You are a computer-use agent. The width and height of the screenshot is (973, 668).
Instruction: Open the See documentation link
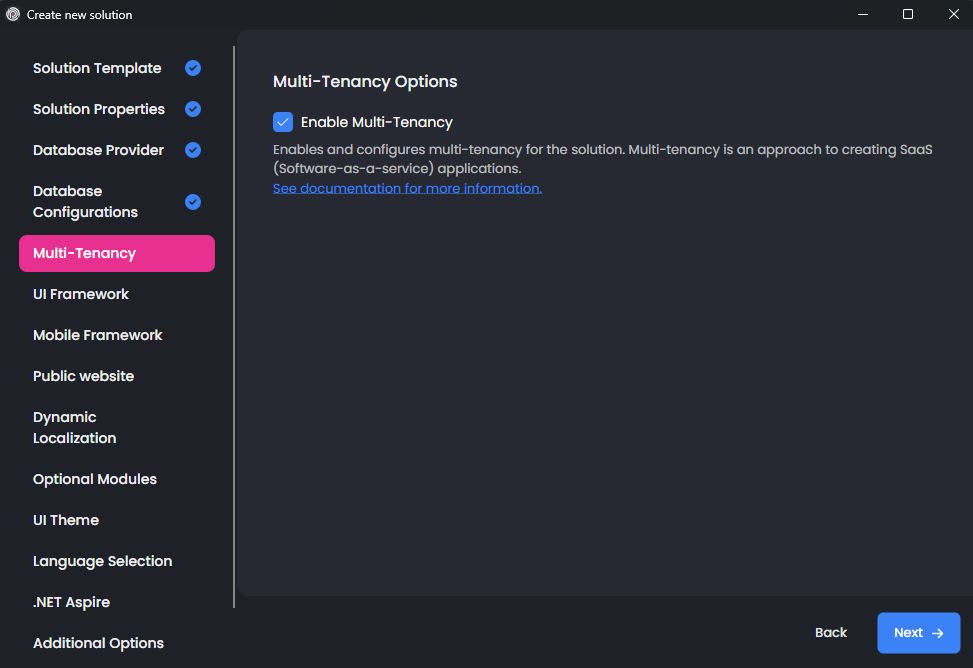pos(407,188)
